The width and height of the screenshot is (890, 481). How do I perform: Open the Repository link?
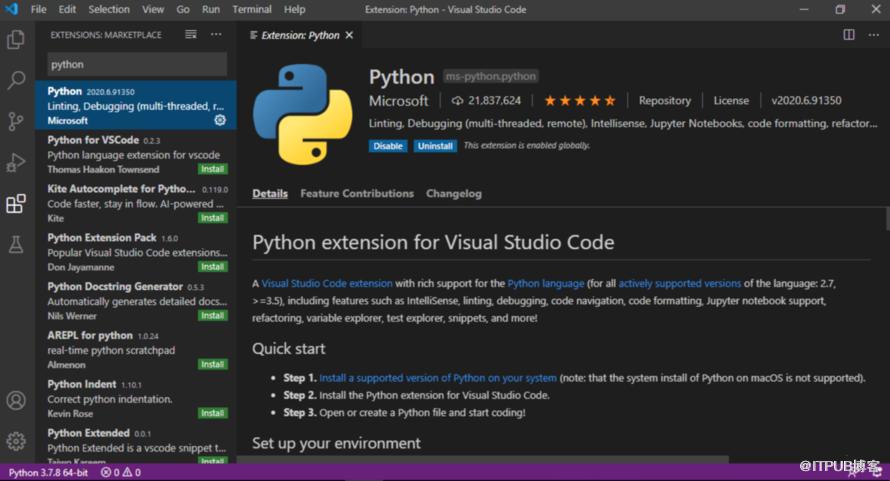pos(665,101)
